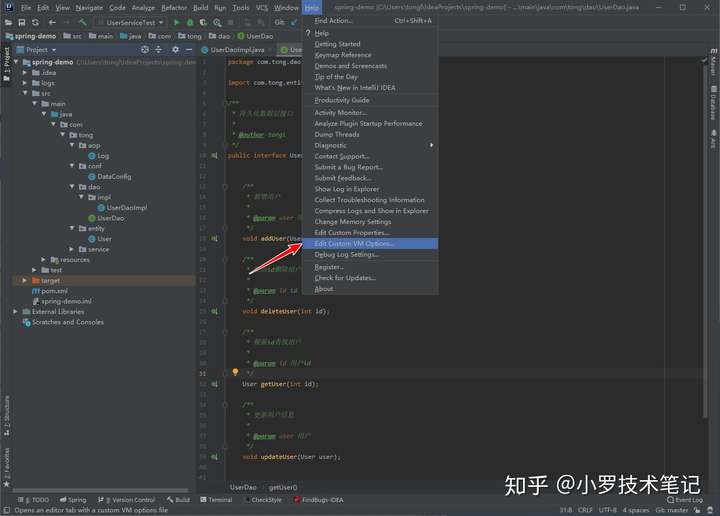Click the gutter icon beside deleteUser
The image size is (720, 516).
coord(214,311)
